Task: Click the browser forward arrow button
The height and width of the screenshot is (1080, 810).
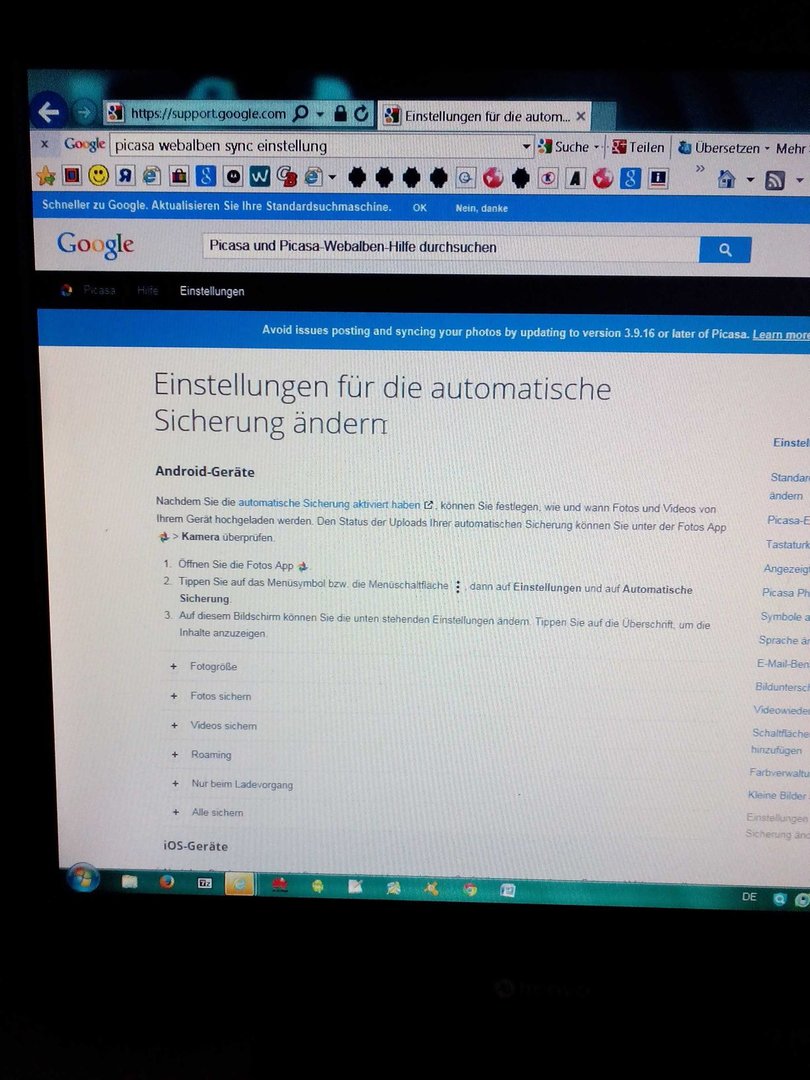Action: 84,112
